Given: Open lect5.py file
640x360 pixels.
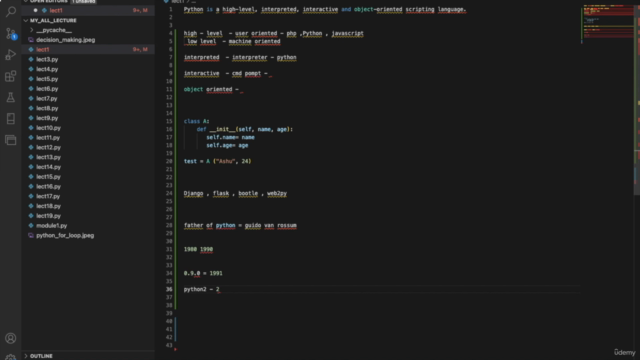Looking at the screenshot, I should (x=47, y=79).
